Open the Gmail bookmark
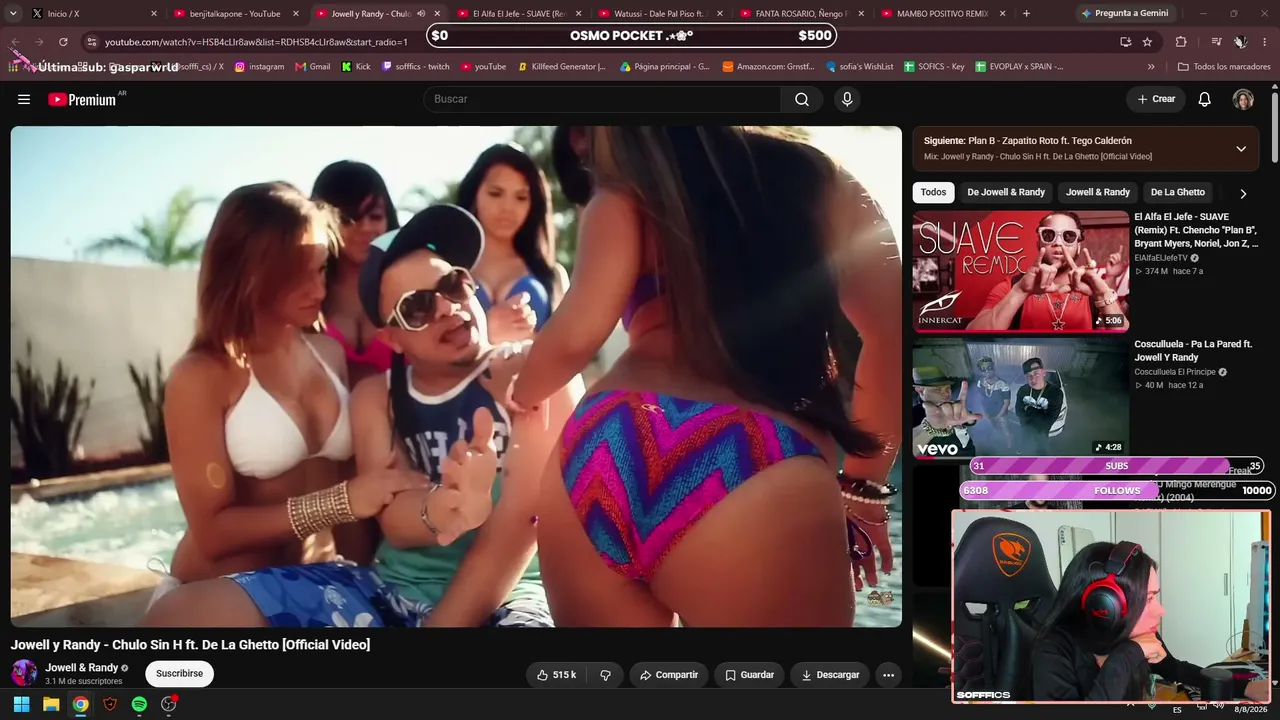Viewport: 1280px width, 720px height. click(x=313, y=67)
